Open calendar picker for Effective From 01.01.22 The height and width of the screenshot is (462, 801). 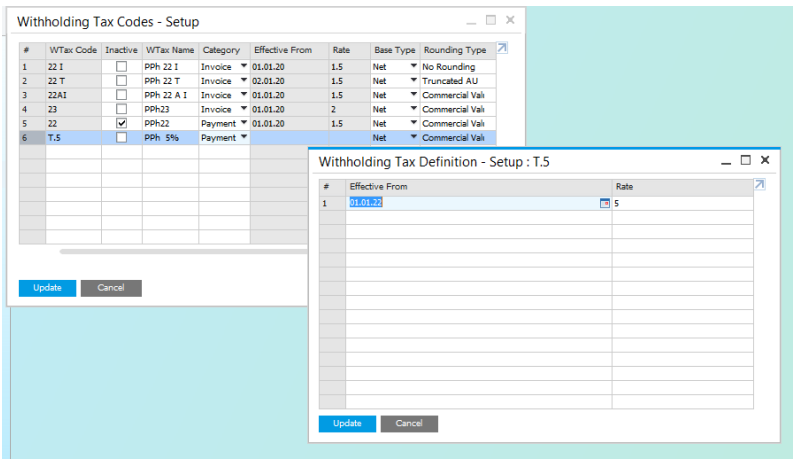605,203
